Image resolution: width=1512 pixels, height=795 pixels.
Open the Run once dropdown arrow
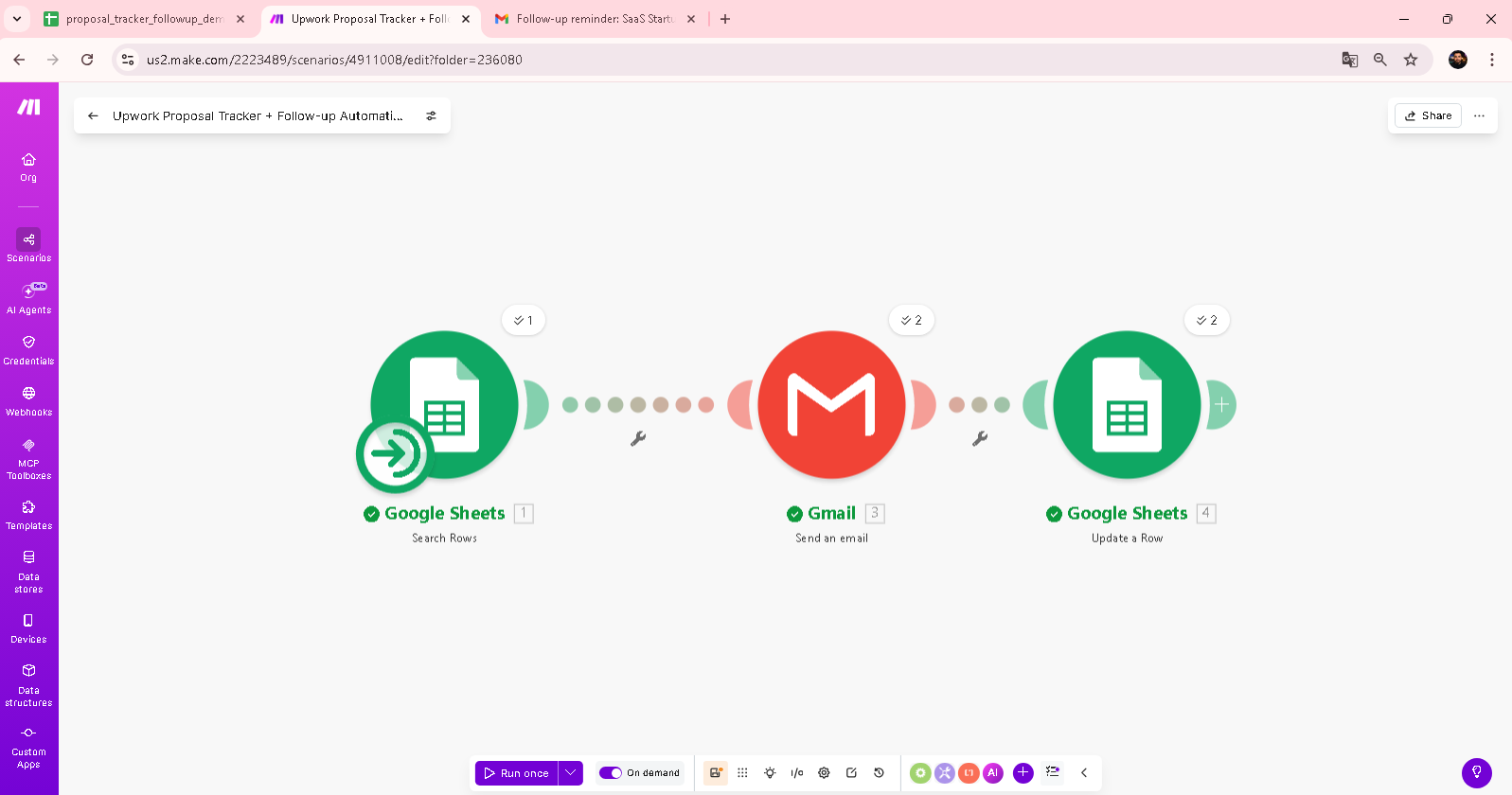coord(570,772)
